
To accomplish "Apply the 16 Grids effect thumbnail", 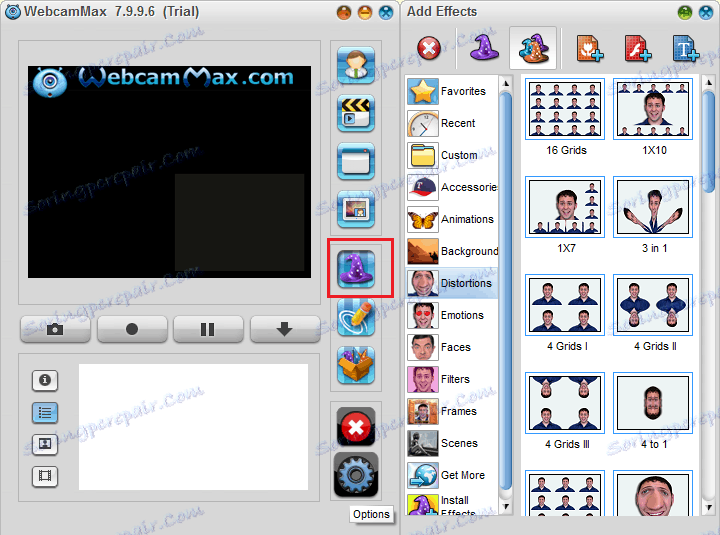I will pyautogui.click(x=565, y=109).
